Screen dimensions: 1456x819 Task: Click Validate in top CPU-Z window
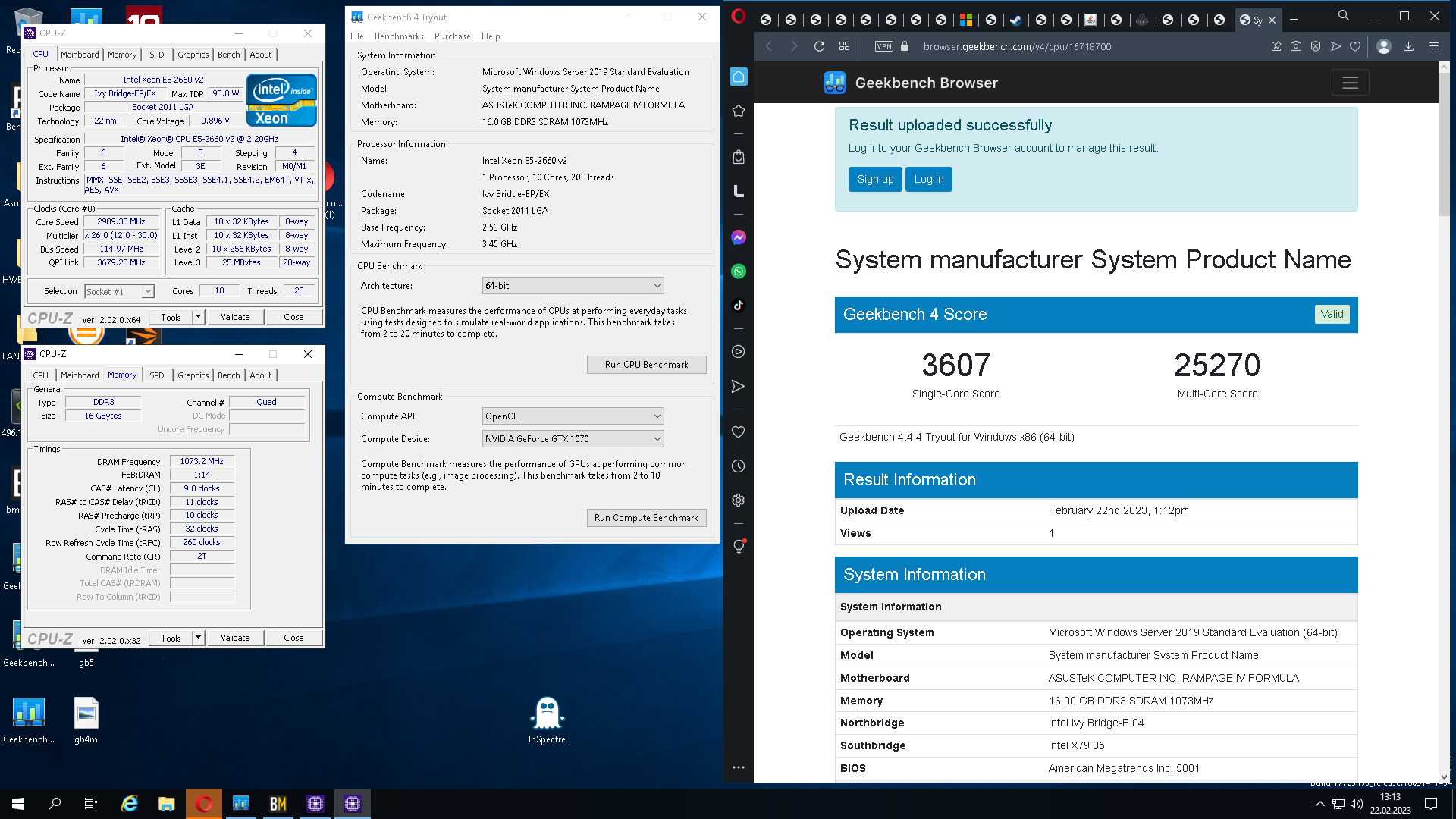(x=235, y=317)
